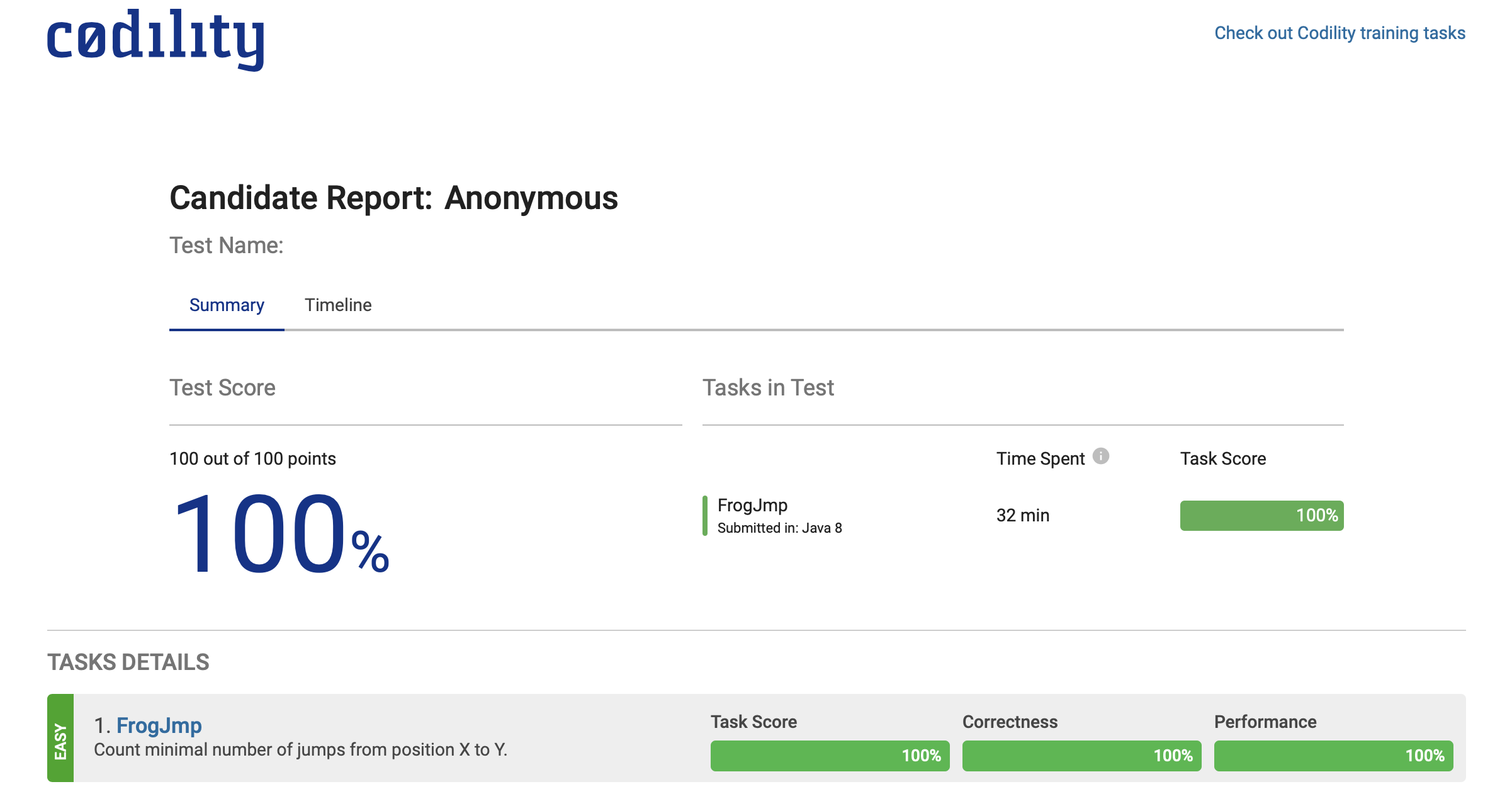Click the 32 min time value
Screen dimensions: 1512x806
click(x=1023, y=516)
